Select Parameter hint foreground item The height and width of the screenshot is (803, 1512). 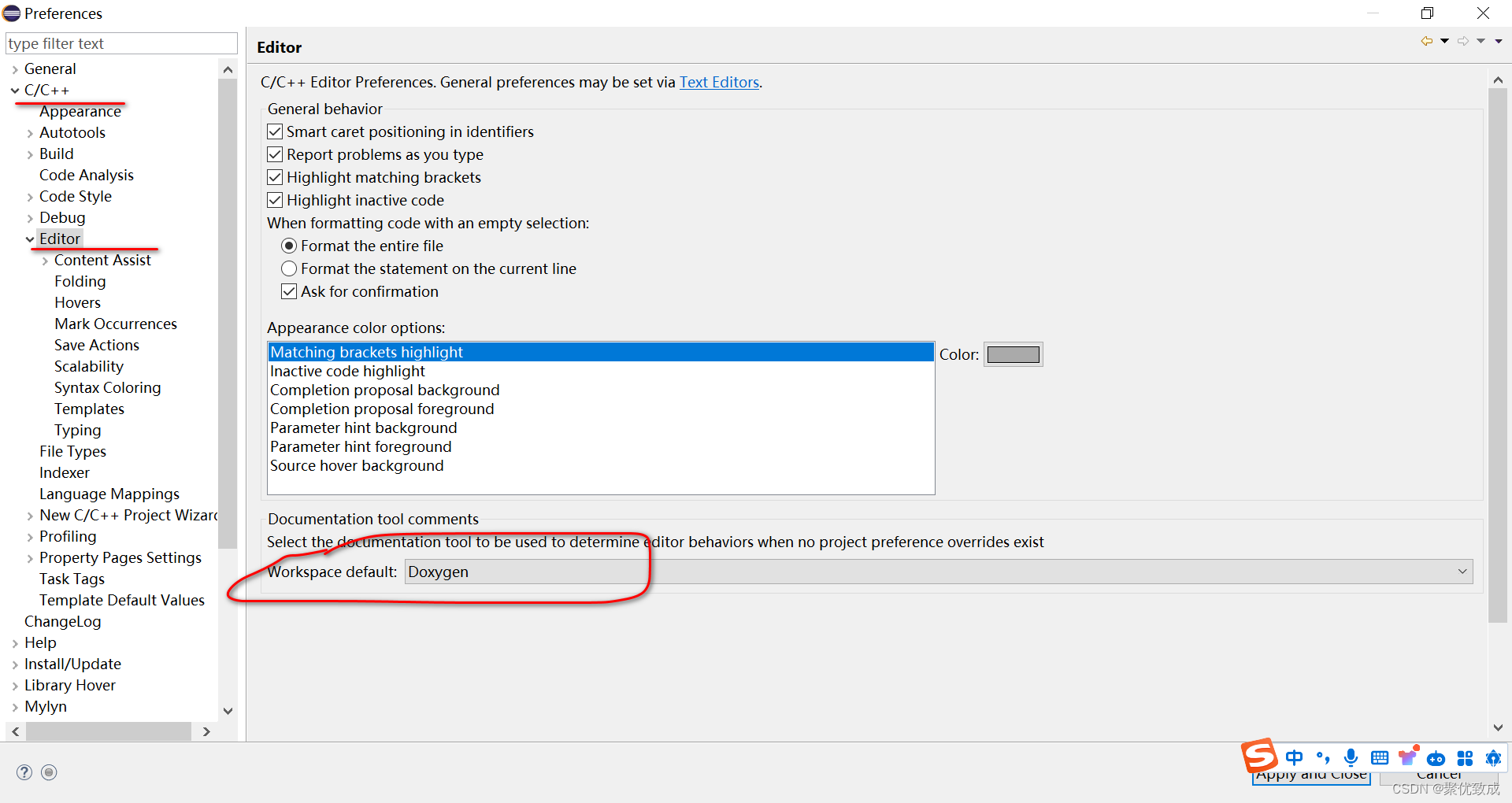pos(601,446)
